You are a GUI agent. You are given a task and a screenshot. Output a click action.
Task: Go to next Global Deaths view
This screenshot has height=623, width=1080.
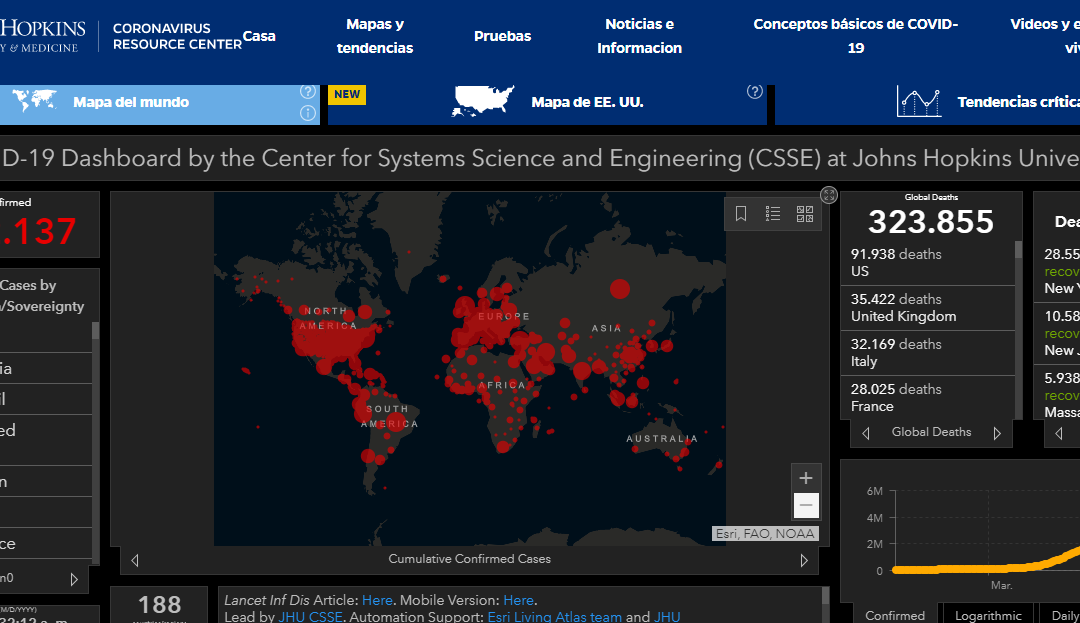pyautogui.click(x=997, y=433)
